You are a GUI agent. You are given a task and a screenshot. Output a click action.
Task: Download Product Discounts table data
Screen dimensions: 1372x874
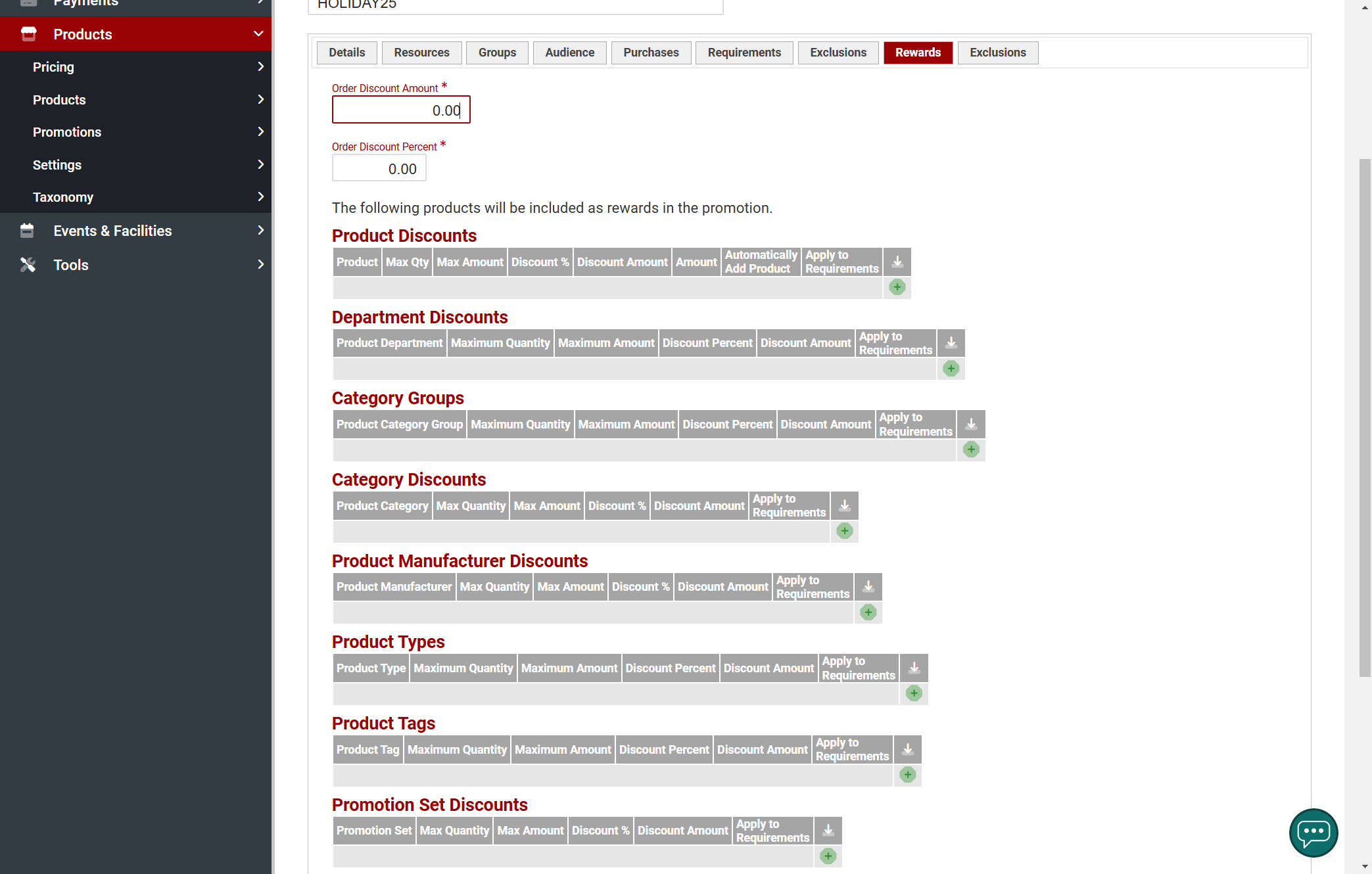click(x=897, y=262)
